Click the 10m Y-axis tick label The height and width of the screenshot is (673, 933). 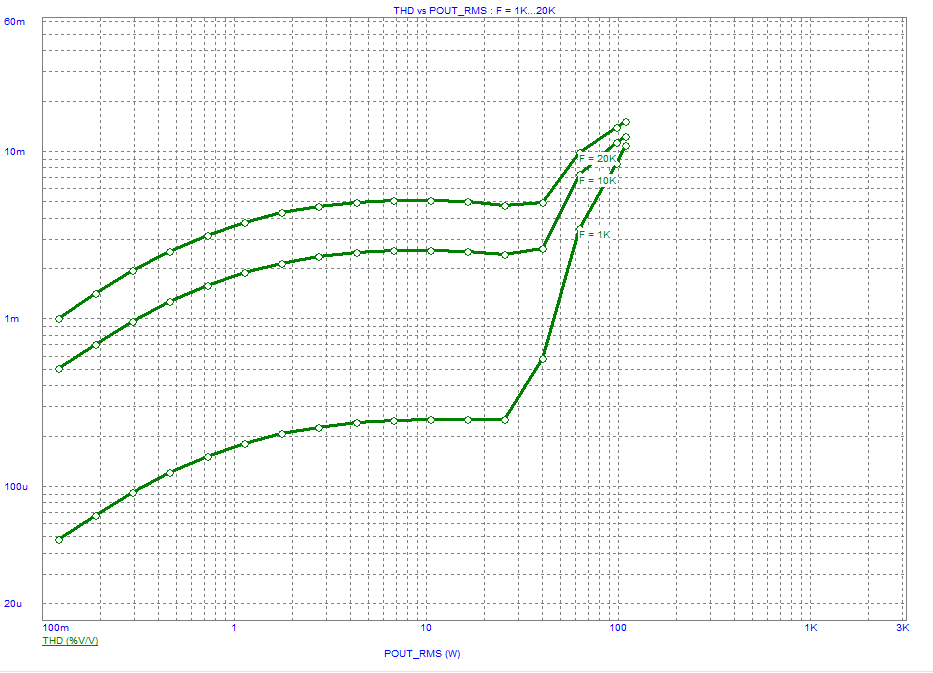pos(15,152)
